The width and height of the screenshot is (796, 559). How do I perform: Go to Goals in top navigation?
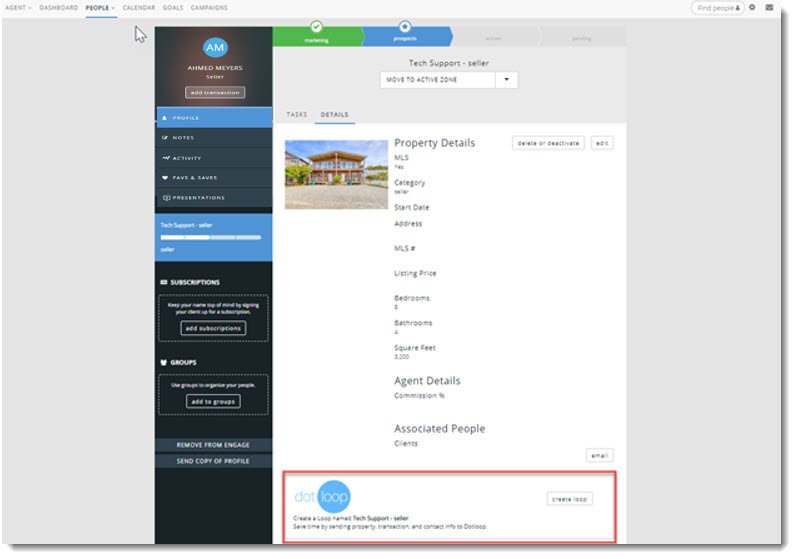pyautogui.click(x=174, y=8)
